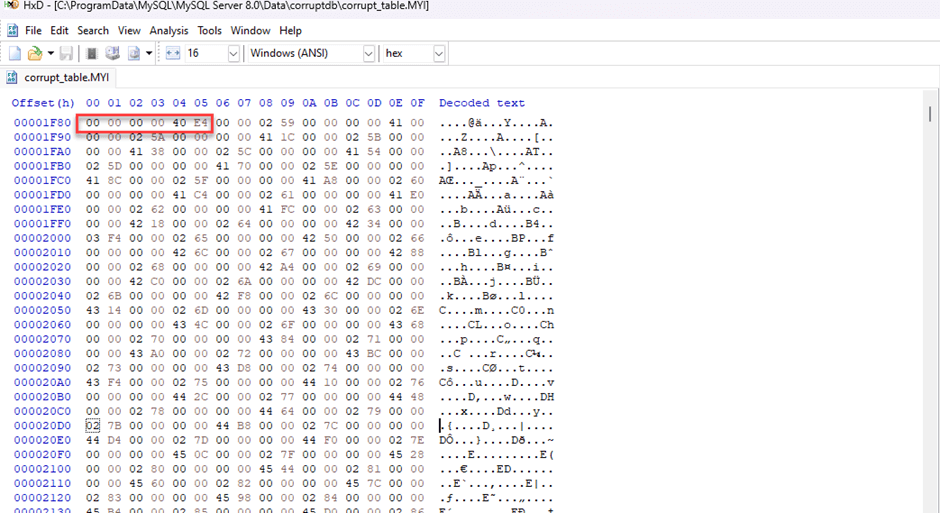Click the Open disk icon
This screenshot has width=940, height=513.
point(112,53)
